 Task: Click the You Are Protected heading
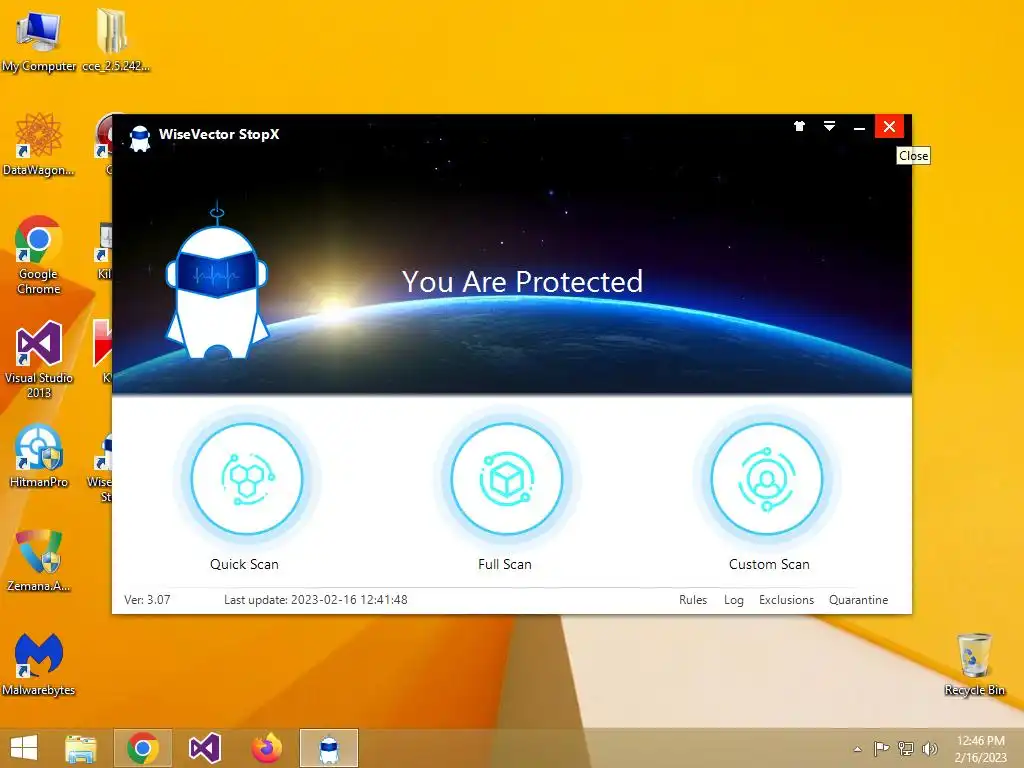click(522, 281)
